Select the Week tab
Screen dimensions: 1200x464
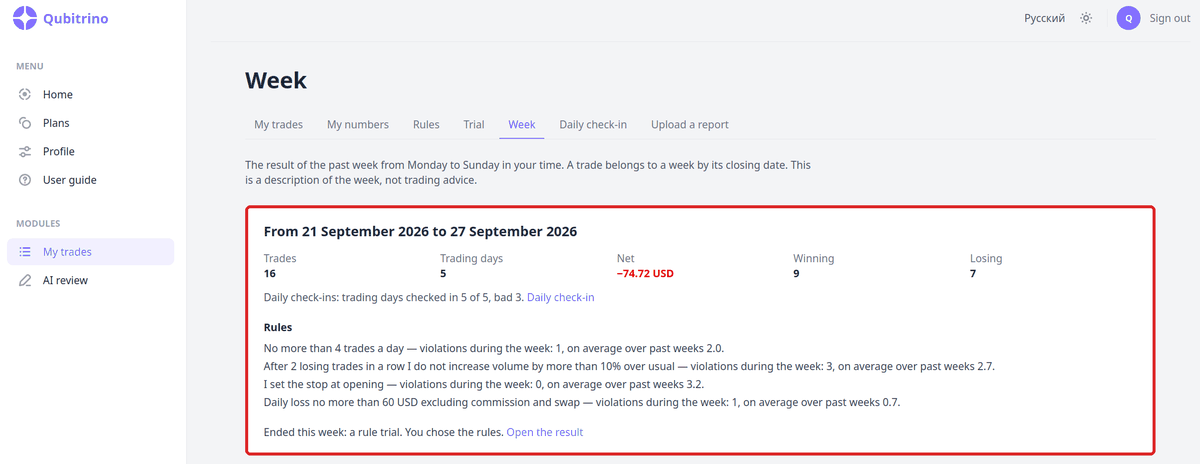[522, 125]
